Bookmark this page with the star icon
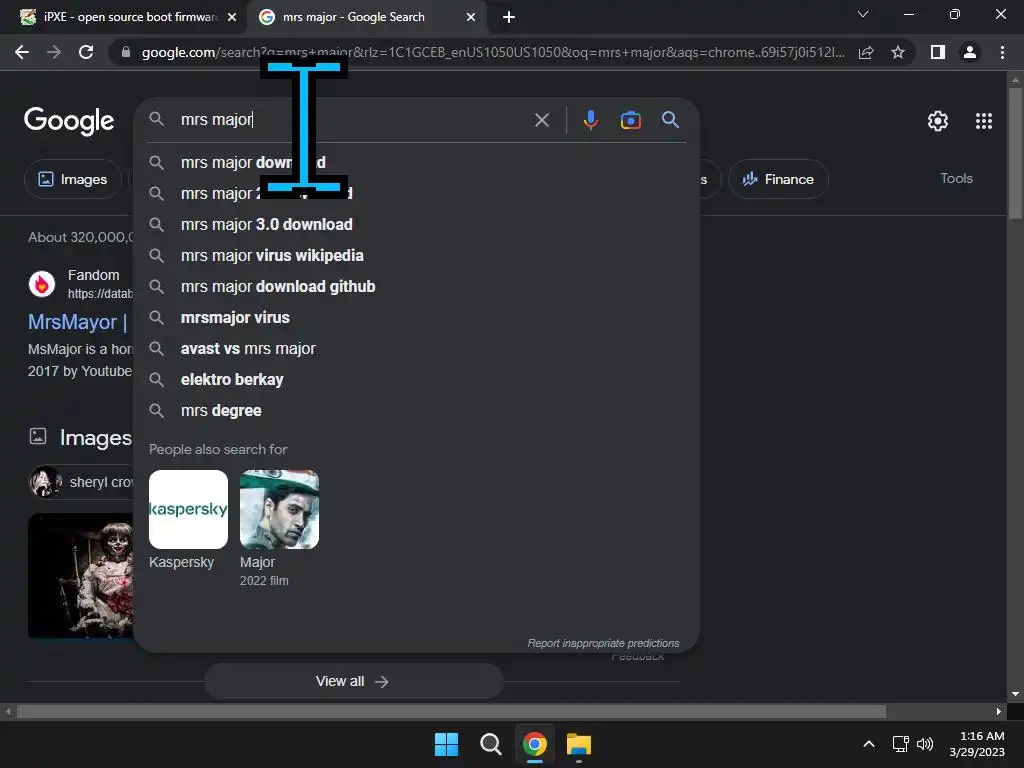 coord(898,52)
